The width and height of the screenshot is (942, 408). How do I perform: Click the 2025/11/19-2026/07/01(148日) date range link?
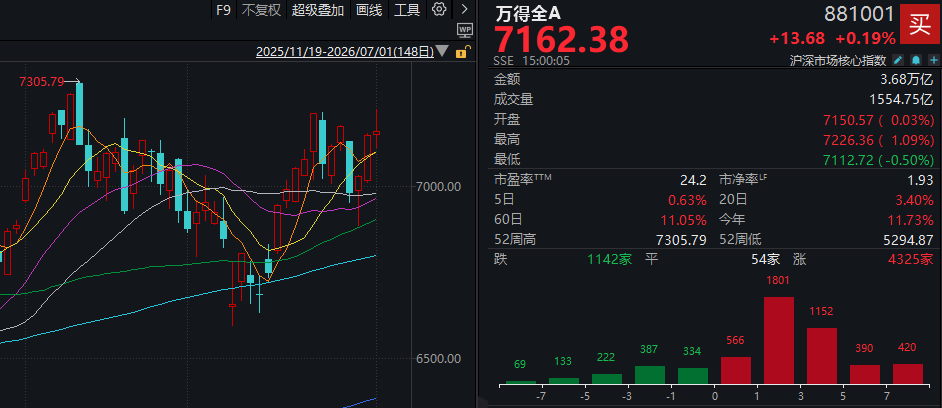coord(345,52)
